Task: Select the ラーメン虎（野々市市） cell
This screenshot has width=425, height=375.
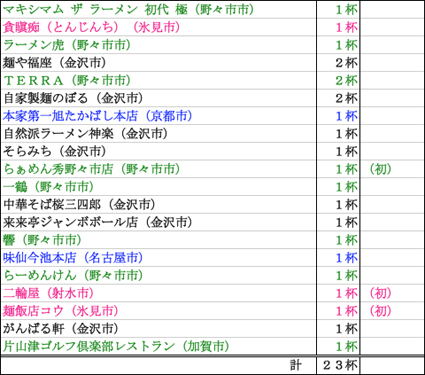Action: [x=158, y=45]
